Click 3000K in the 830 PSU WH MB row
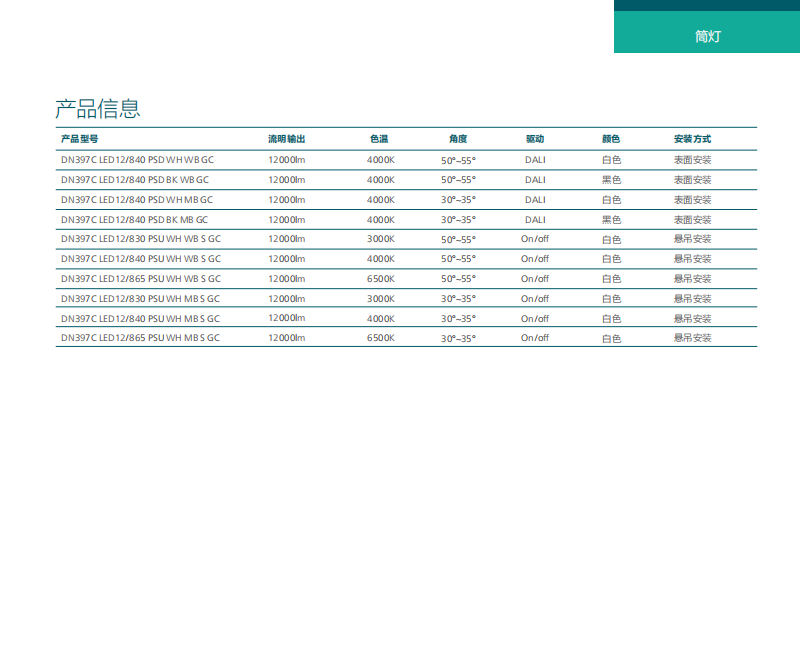The image size is (800, 665). click(x=381, y=299)
